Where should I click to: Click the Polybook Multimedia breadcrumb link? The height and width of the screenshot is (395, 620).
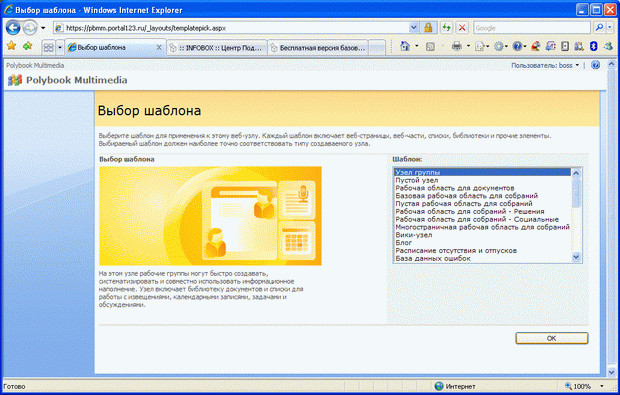pos(35,65)
